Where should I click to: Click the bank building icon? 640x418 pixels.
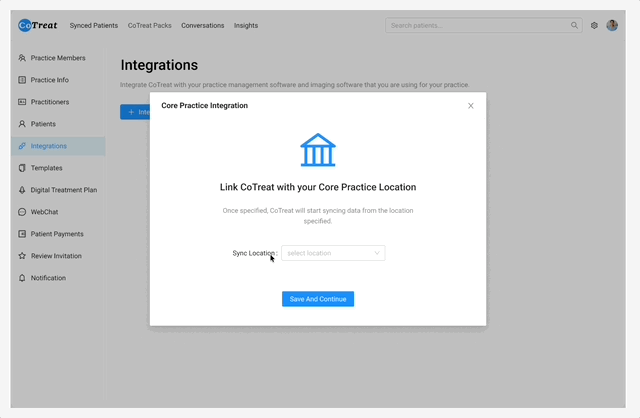(x=318, y=150)
